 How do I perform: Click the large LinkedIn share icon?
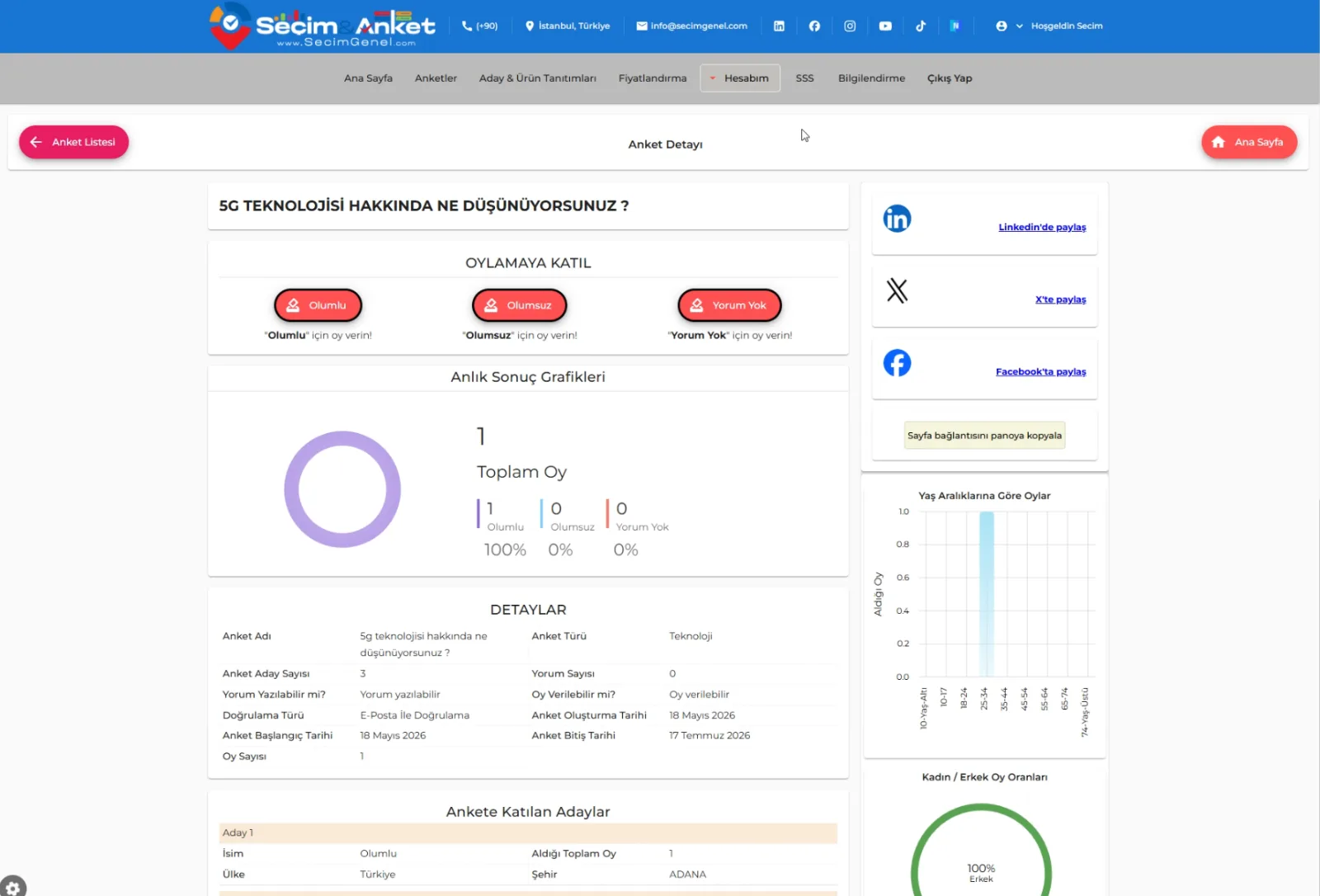click(897, 219)
